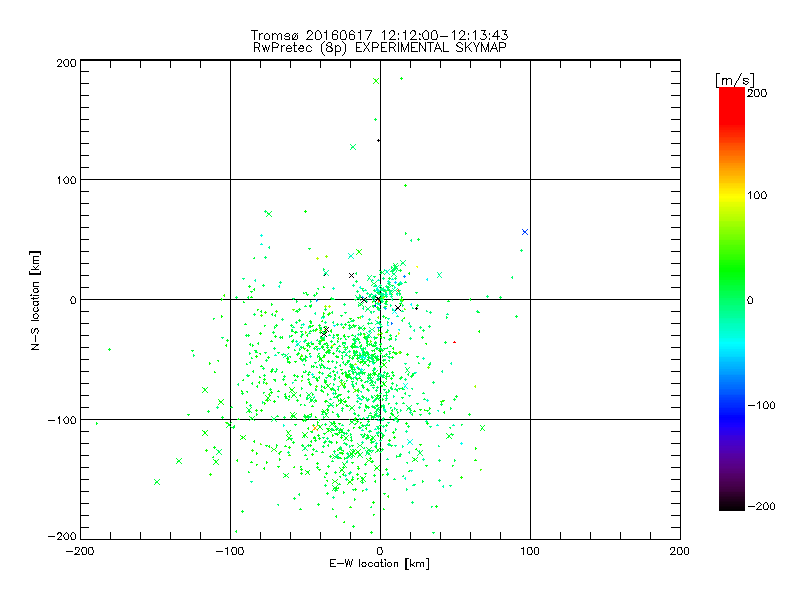This screenshot has width=800, height=600.
Task: Click the x-axis tick label '100'
Action: tap(530, 551)
